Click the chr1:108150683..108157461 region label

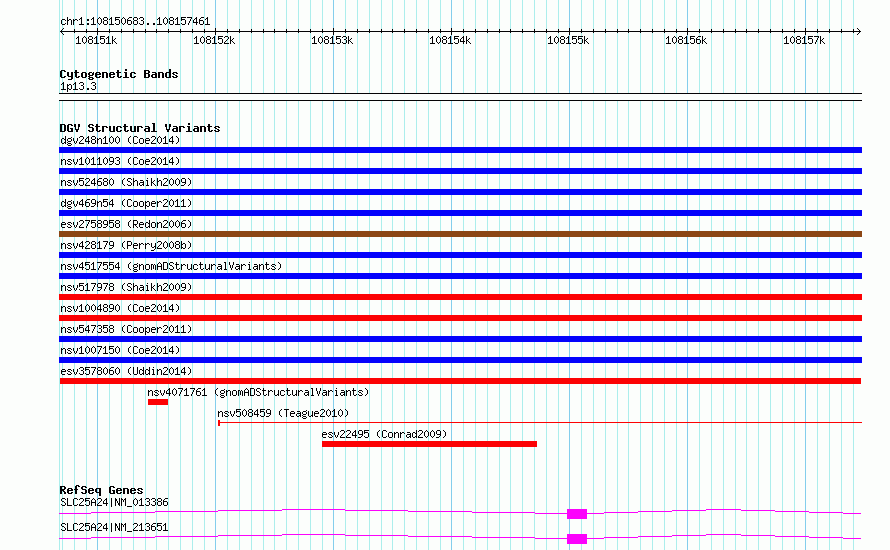point(135,21)
